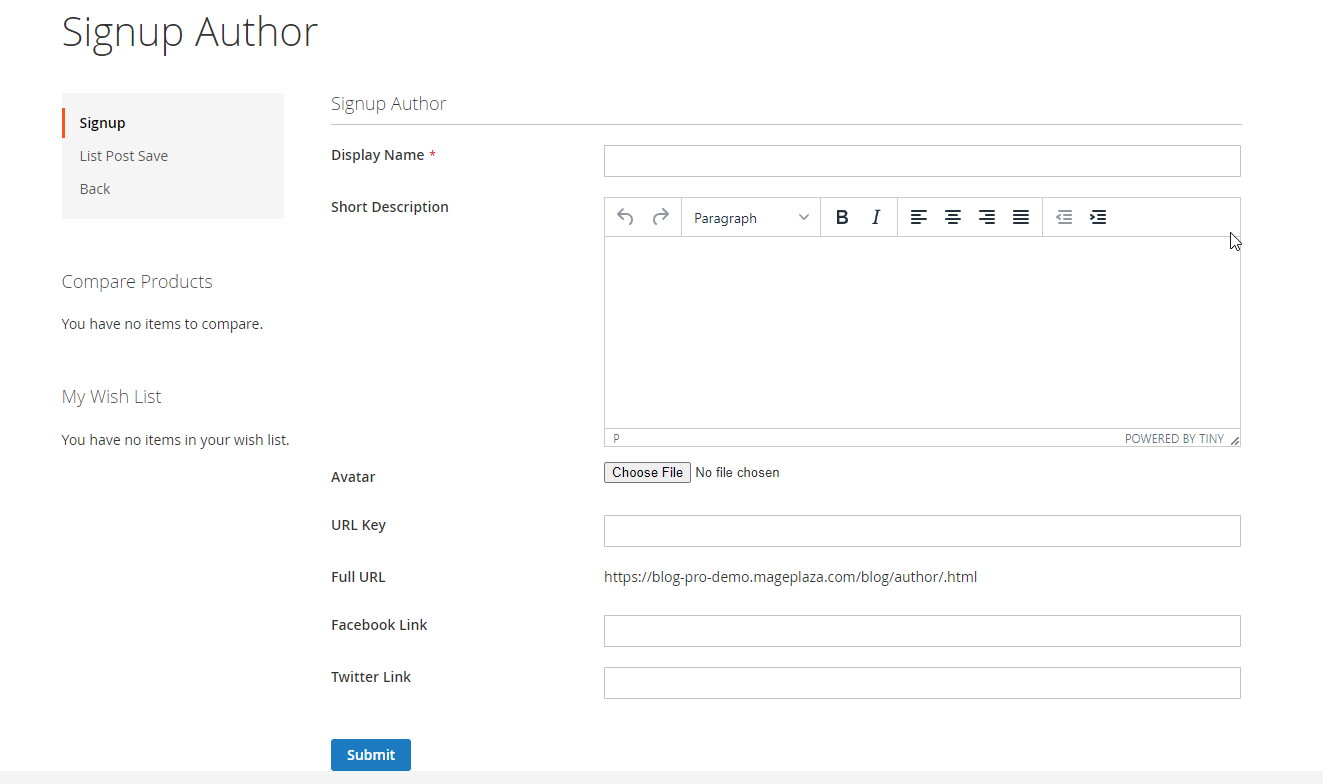Center align text in the editor

point(953,217)
